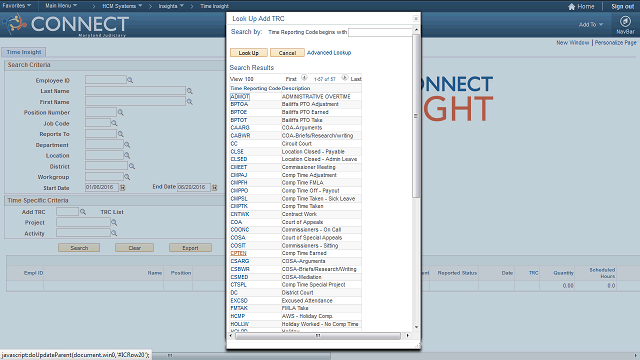Open the Time Insight breadcrumb item
Image resolution: width=640 pixels, height=360 pixels.
214,6
